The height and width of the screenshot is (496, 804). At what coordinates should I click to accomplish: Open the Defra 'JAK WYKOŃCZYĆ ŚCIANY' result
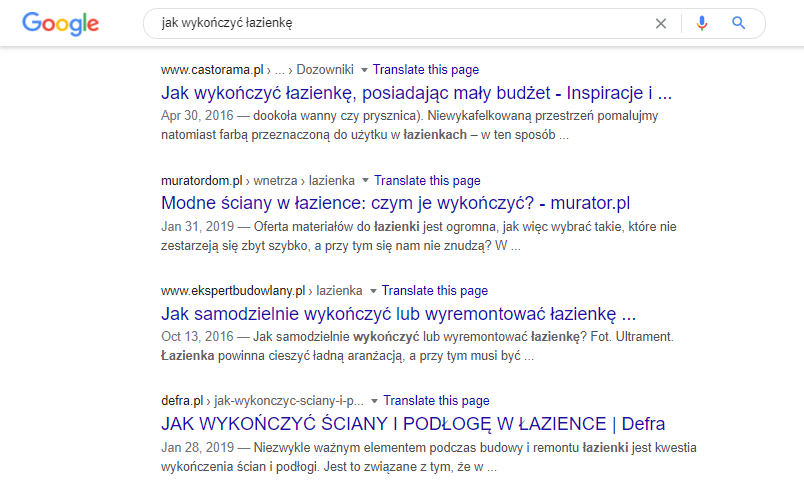click(412, 424)
